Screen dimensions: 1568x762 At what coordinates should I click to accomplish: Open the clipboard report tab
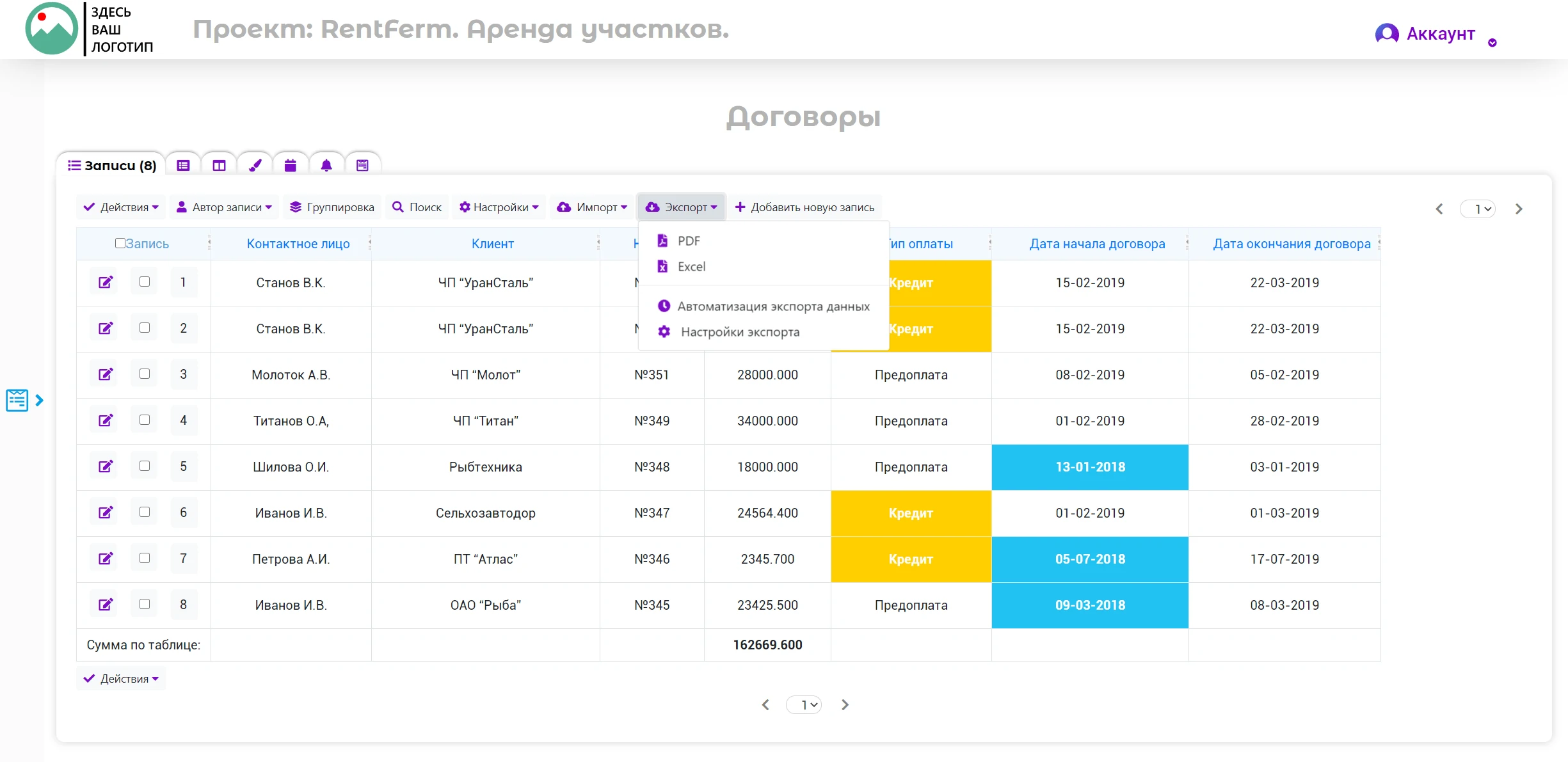[x=362, y=165]
